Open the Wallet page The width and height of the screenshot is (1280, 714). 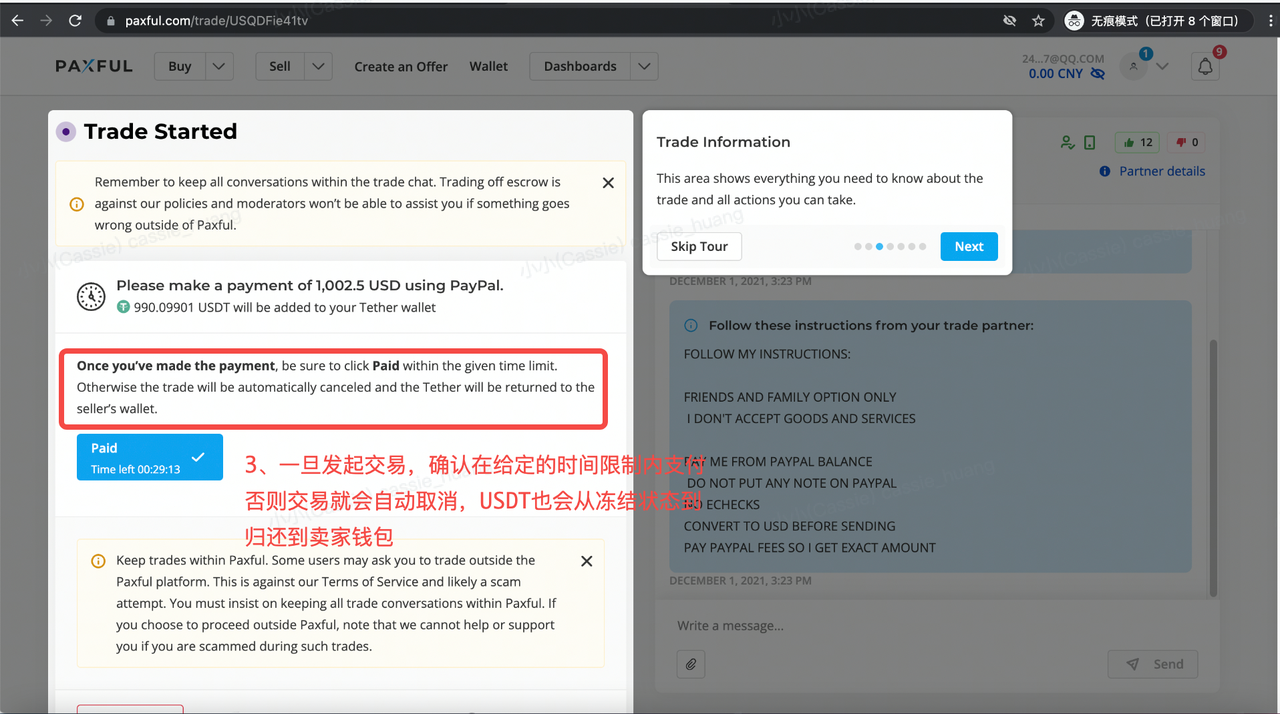[489, 66]
